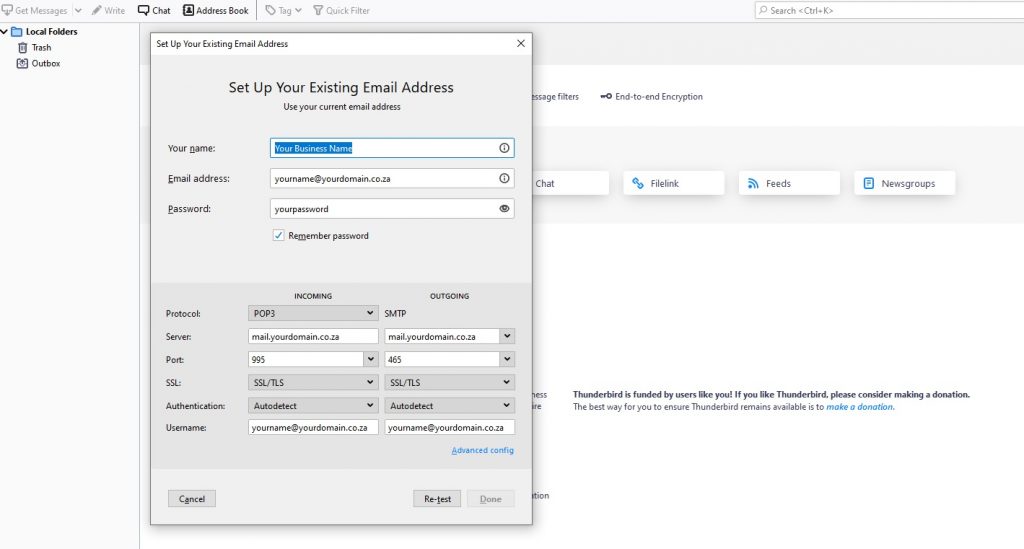Click info icon beside Email address
The height and width of the screenshot is (549, 1024).
click(x=504, y=178)
